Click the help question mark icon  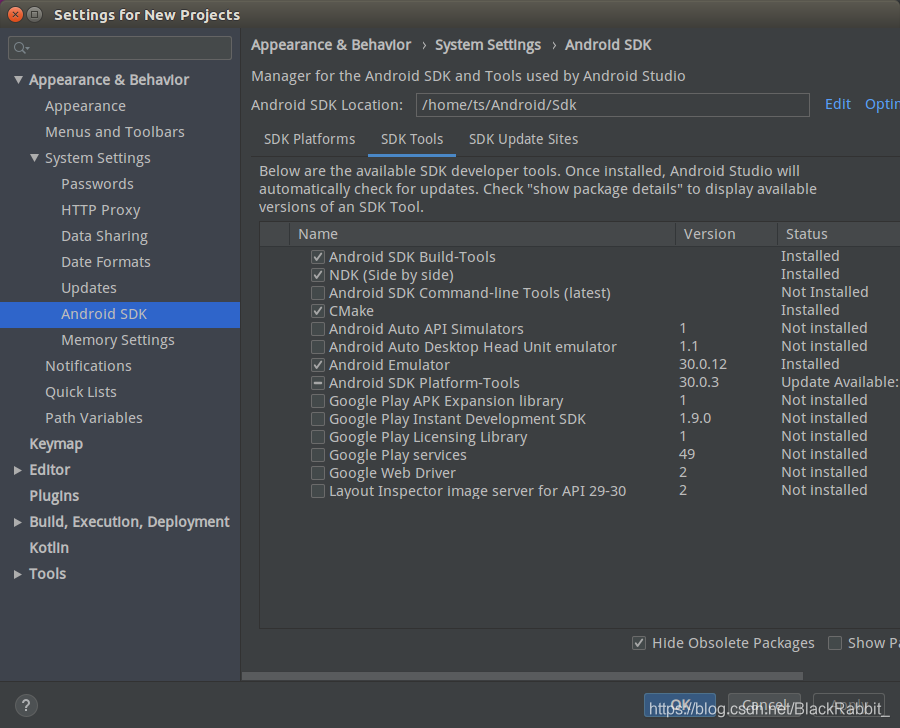pos(25,705)
